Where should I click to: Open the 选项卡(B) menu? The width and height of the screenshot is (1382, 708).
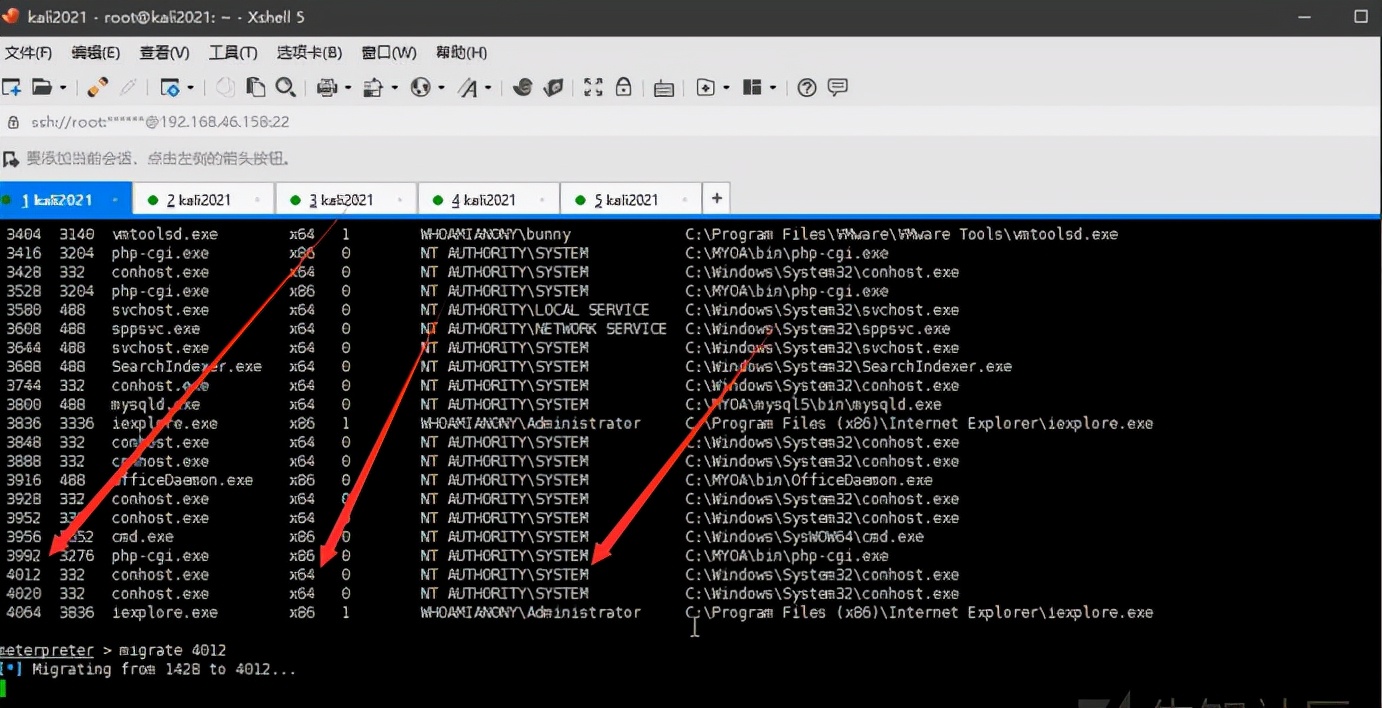(309, 52)
